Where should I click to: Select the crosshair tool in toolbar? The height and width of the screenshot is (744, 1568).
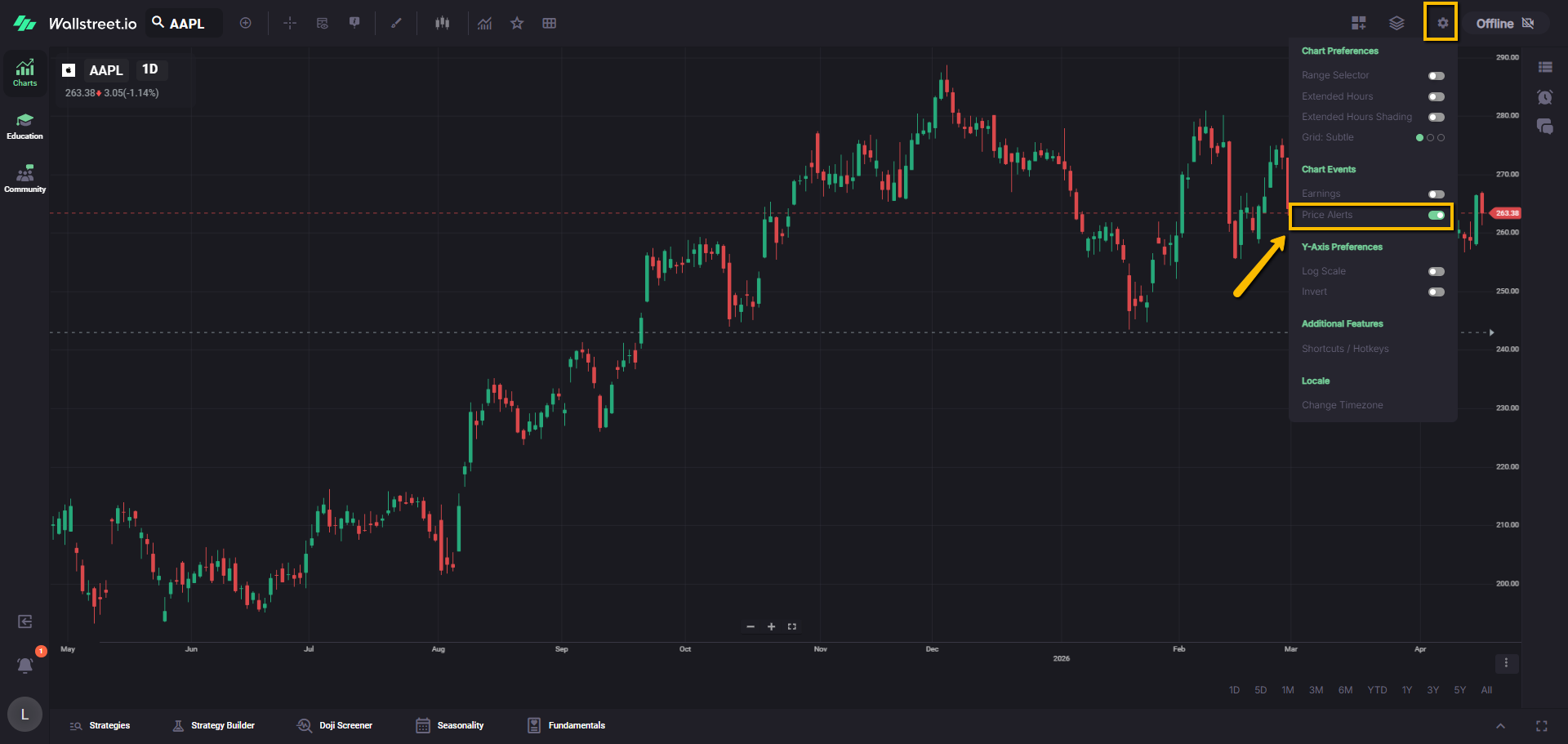[x=290, y=23]
